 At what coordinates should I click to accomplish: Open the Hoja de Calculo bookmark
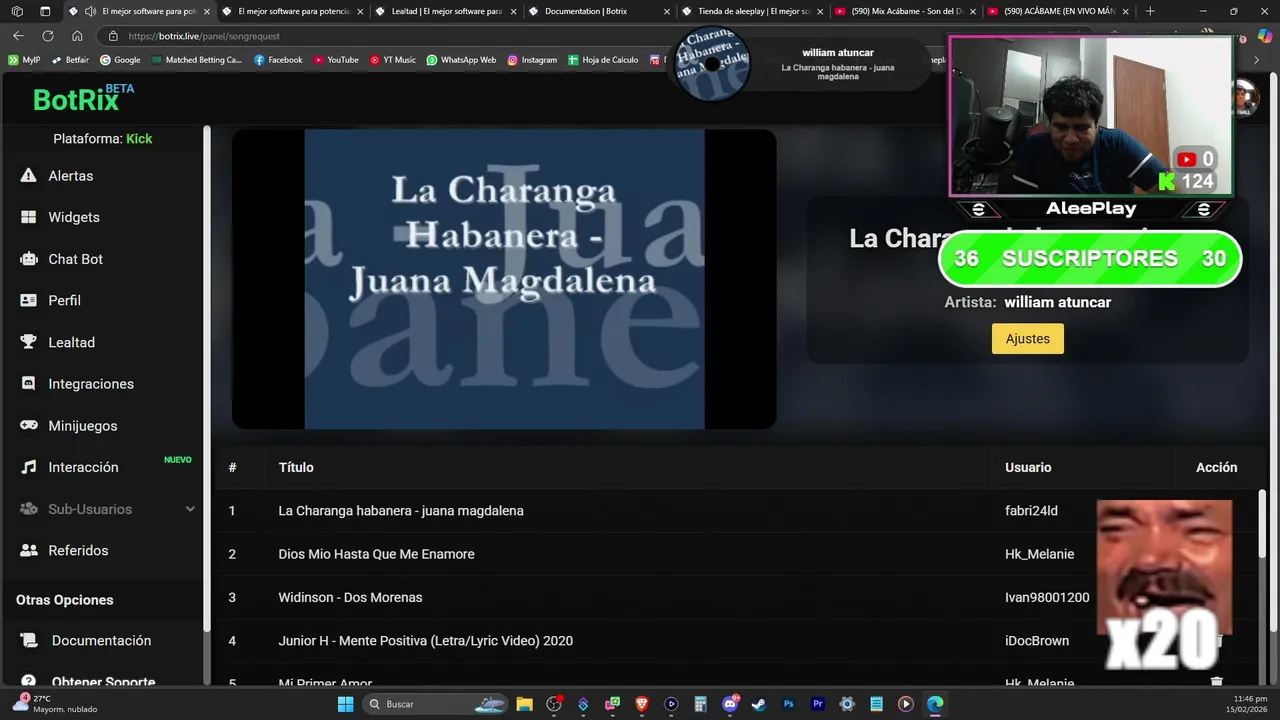click(x=603, y=60)
